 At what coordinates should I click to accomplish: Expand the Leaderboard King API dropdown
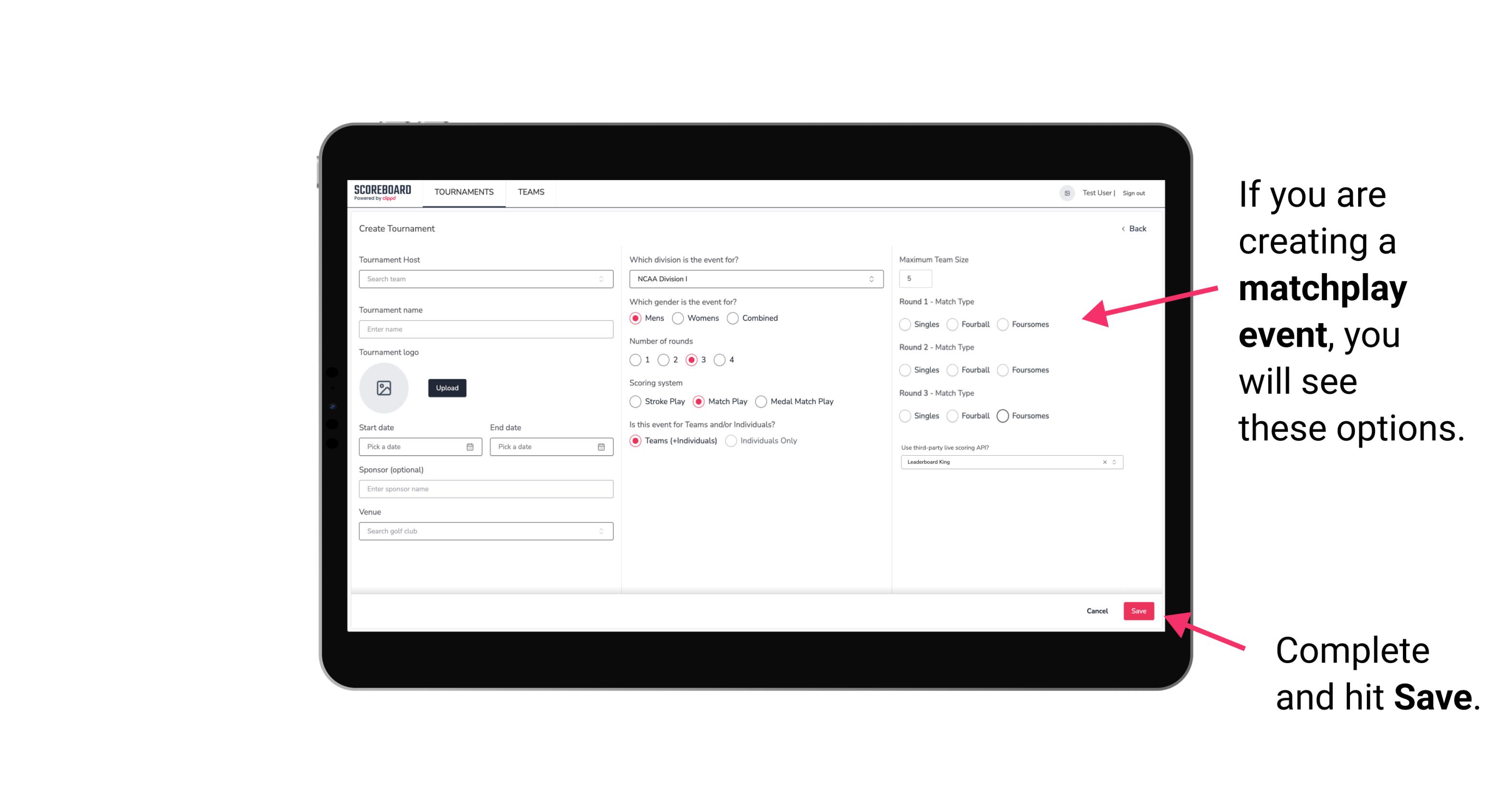coord(1114,462)
